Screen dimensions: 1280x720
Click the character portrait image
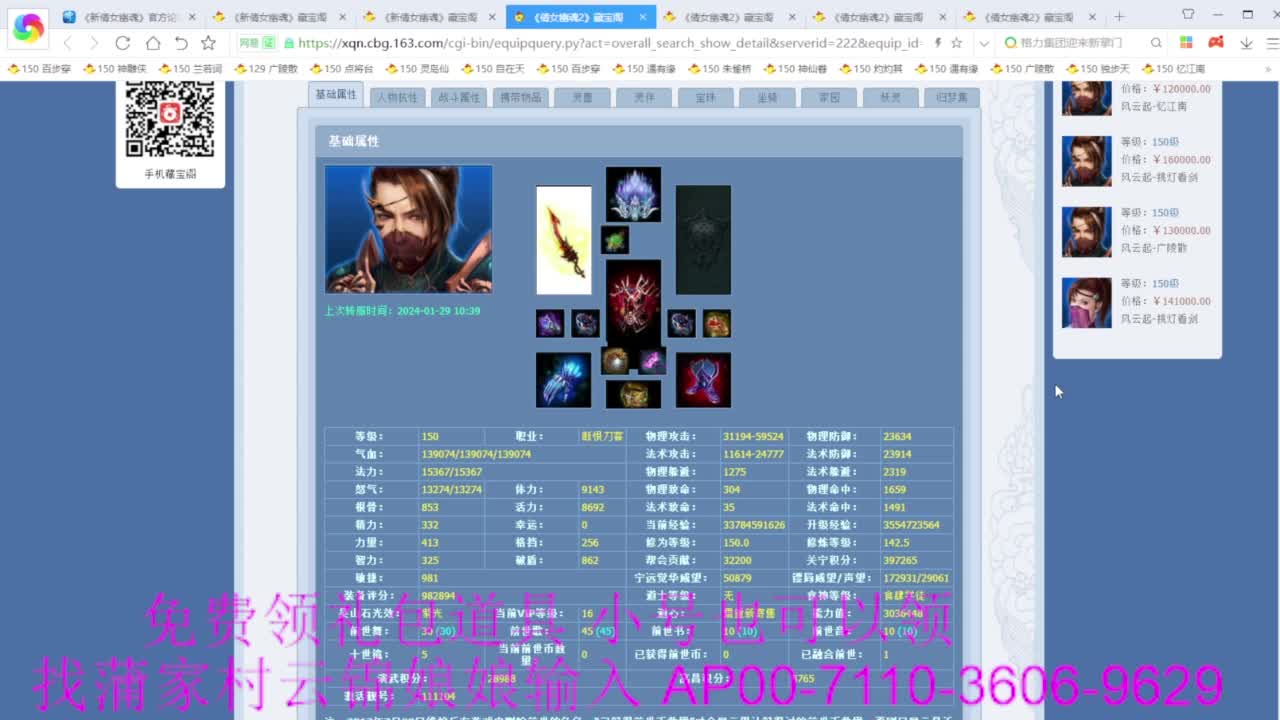pos(408,229)
